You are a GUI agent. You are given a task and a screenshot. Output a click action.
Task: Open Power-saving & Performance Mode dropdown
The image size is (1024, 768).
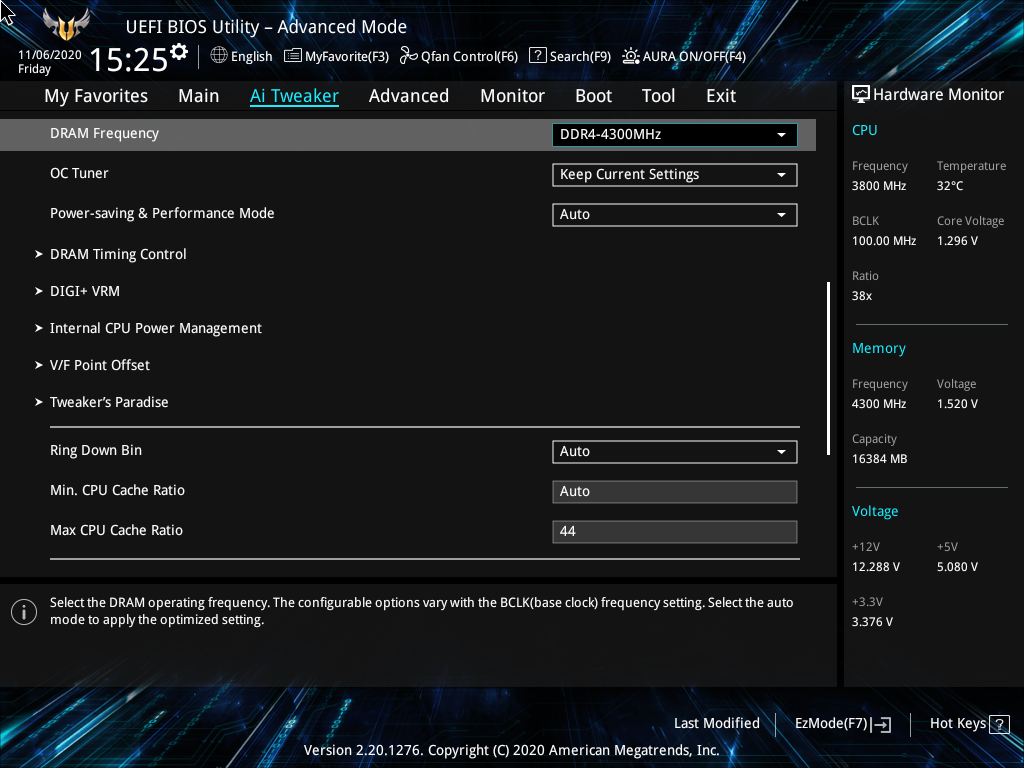point(675,215)
